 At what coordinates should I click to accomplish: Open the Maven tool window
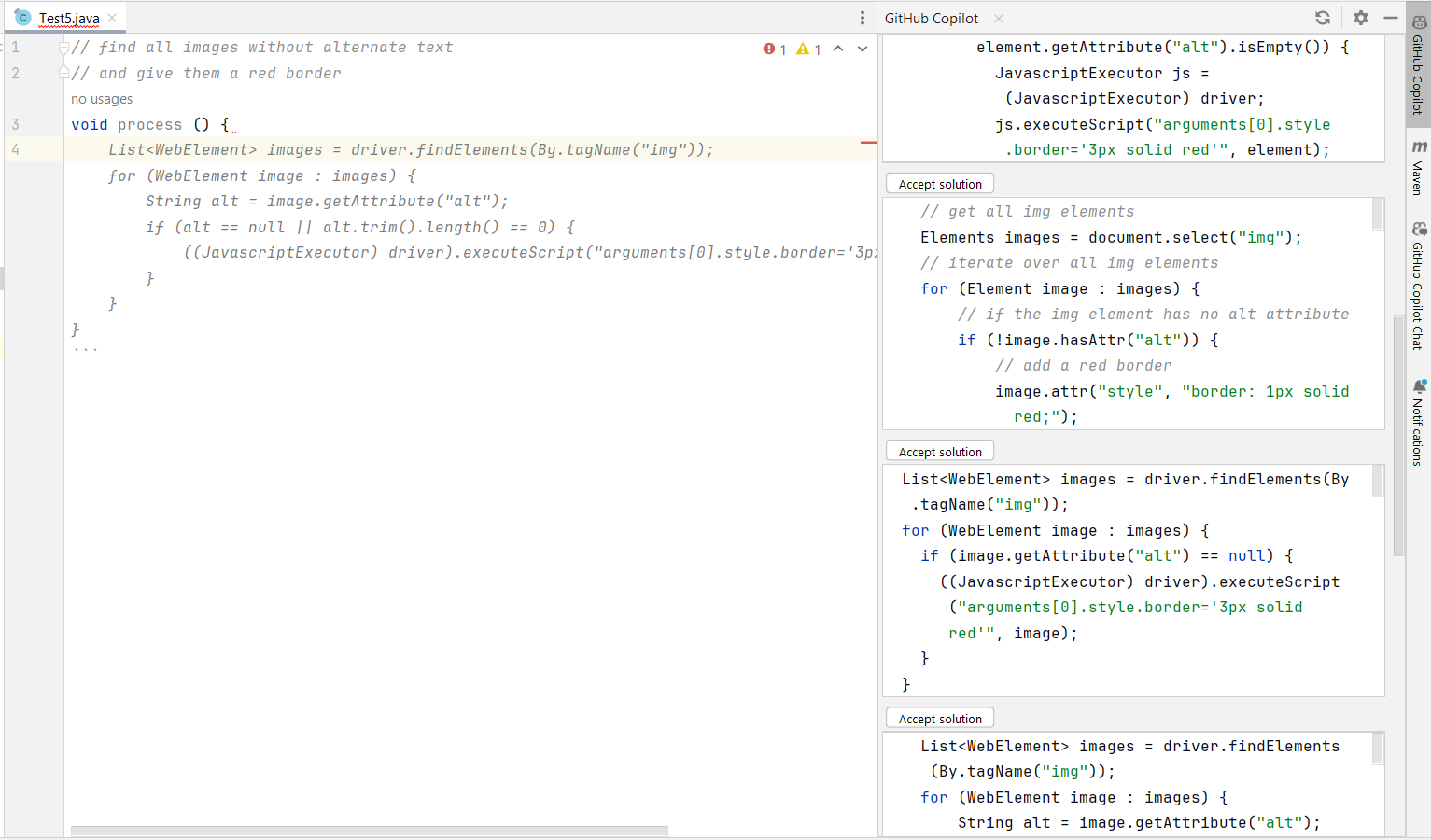[x=1419, y=168]
